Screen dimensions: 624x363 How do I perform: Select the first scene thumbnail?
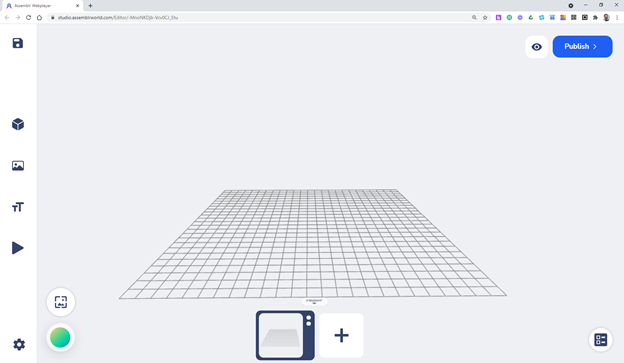(281, 335)
